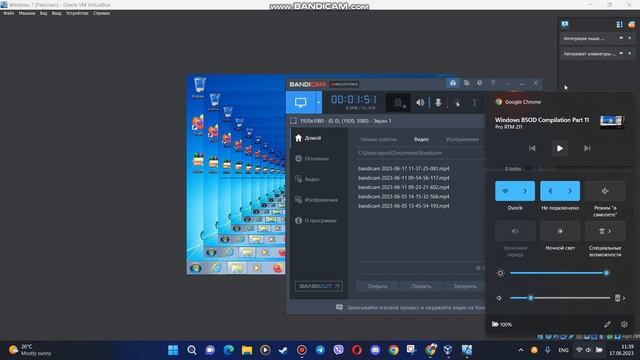Open Discord from taskbar

375,350
